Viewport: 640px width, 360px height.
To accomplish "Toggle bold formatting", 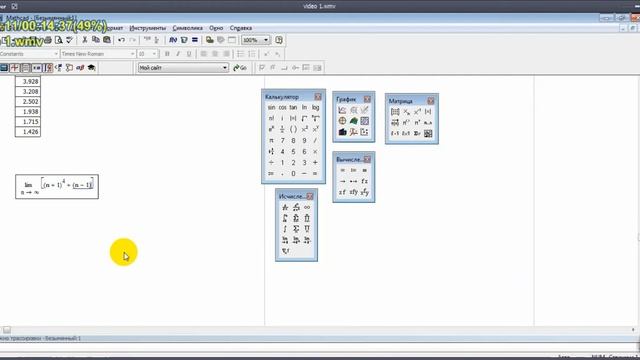I will (167, 54).
